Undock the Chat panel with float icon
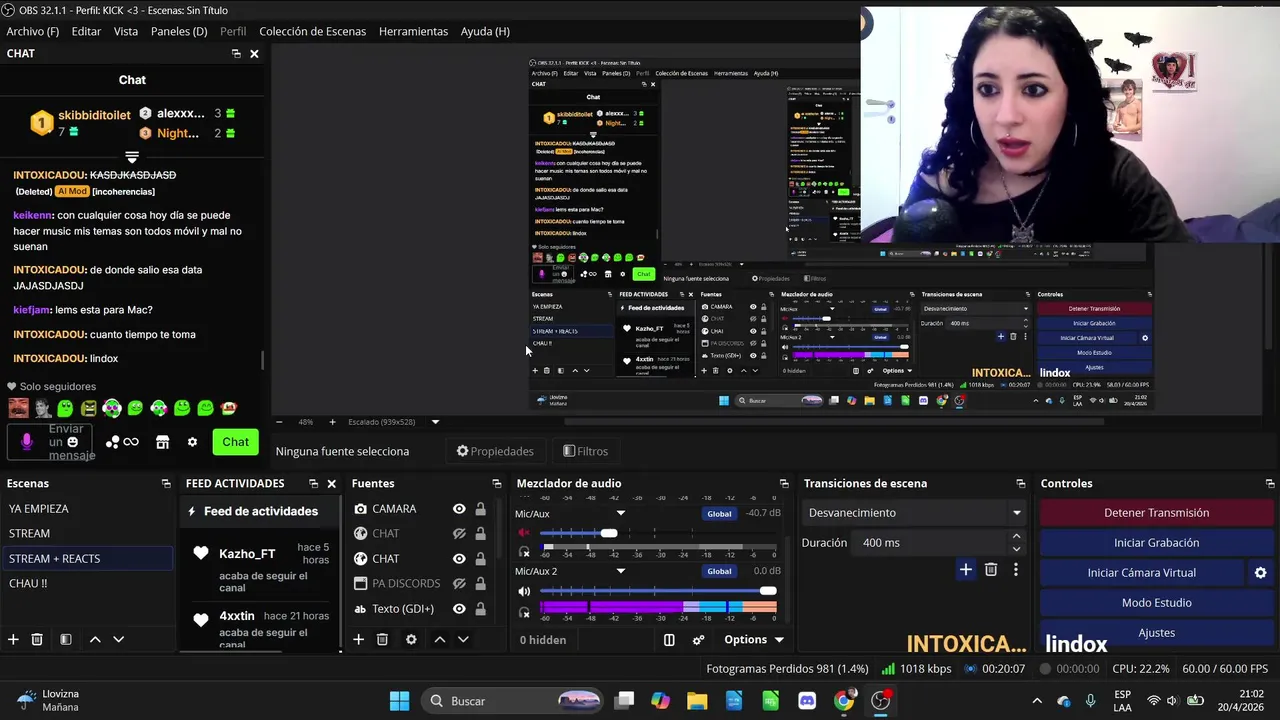The image size is (1280, 720). 236,54
